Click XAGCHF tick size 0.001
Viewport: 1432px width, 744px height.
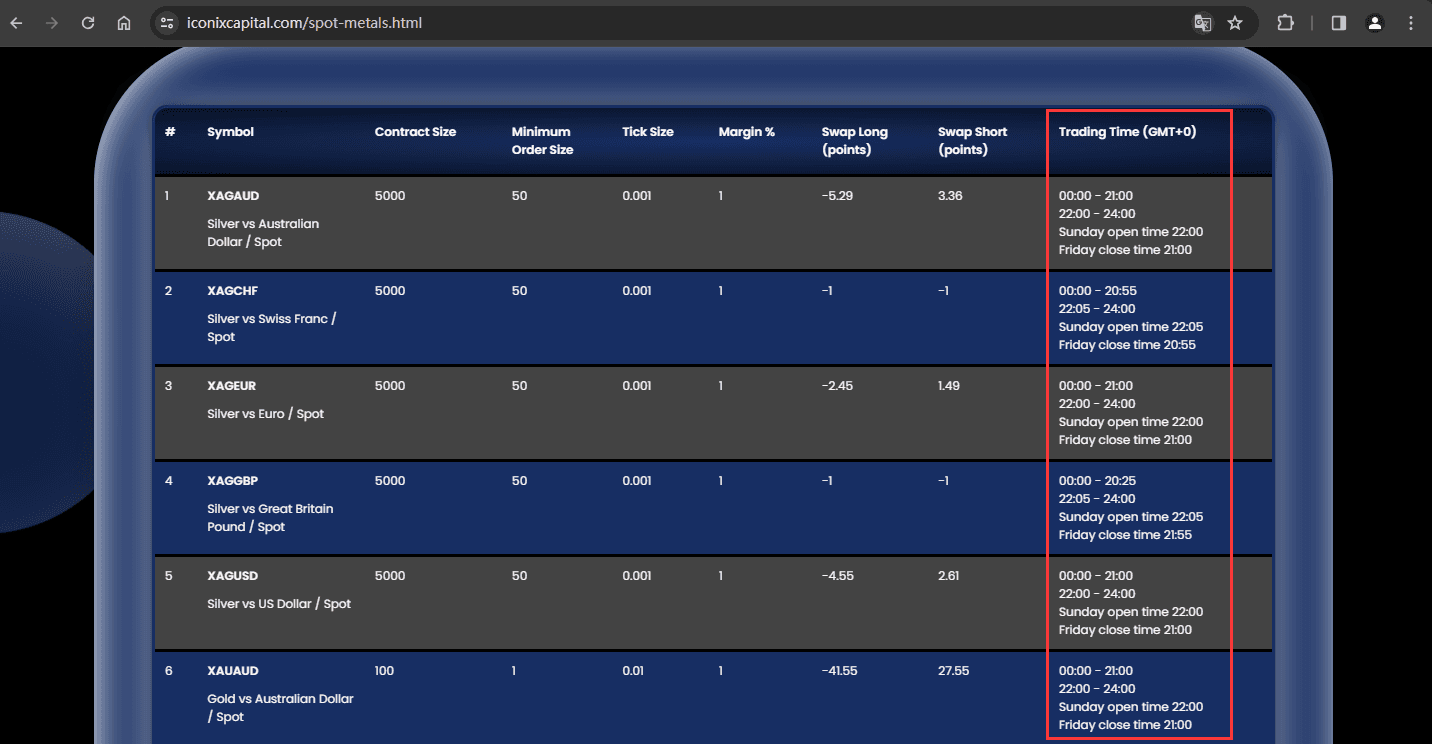pos(637,291)
